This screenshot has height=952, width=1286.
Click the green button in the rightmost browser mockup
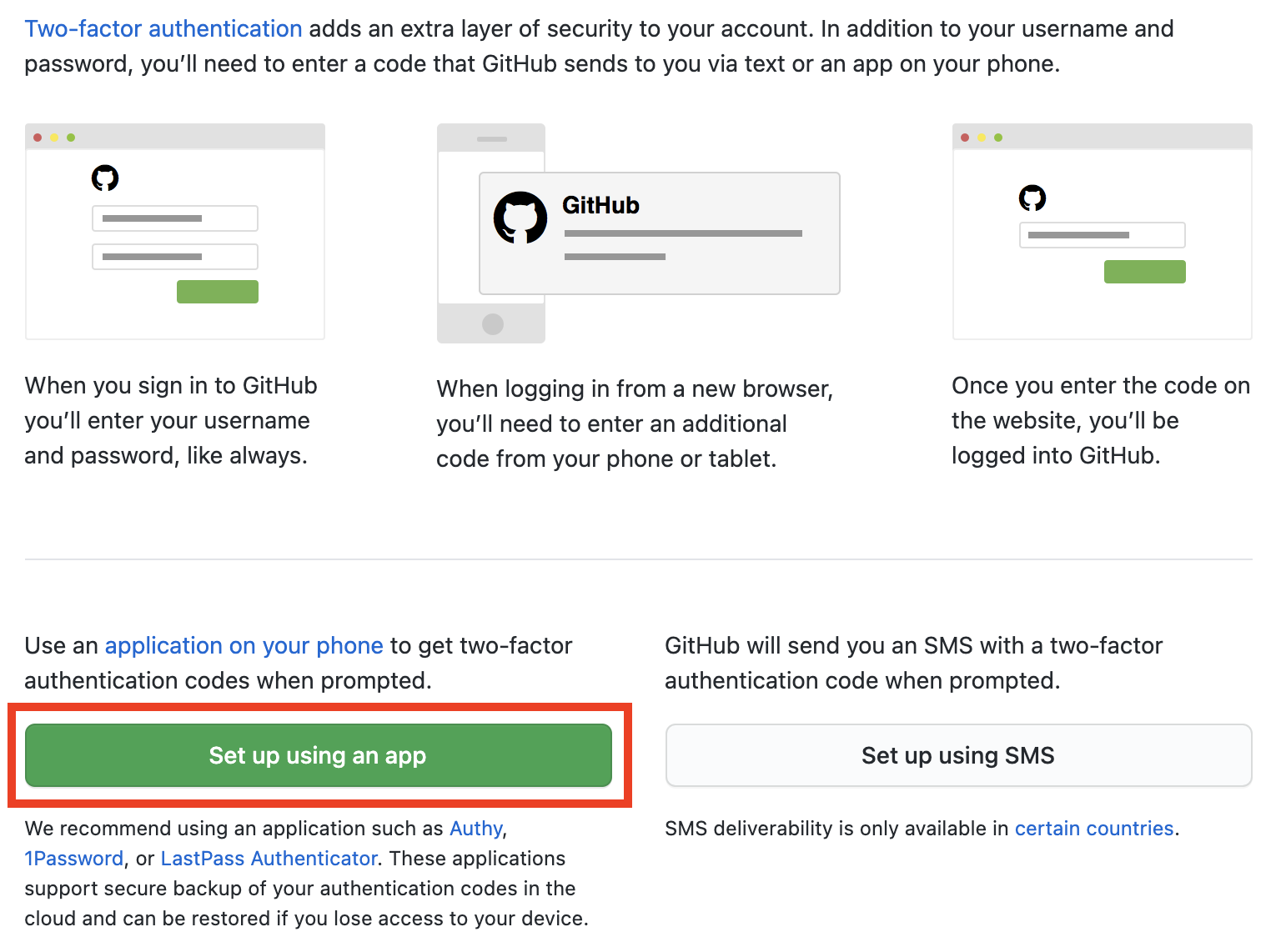click(x=1144, y=271)
